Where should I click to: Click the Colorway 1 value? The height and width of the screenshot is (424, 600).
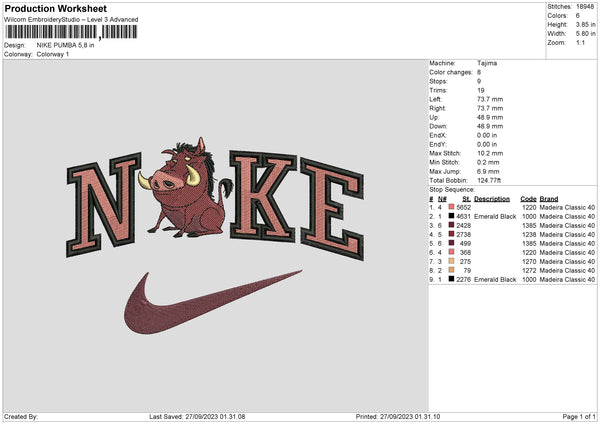pos(53,54)
